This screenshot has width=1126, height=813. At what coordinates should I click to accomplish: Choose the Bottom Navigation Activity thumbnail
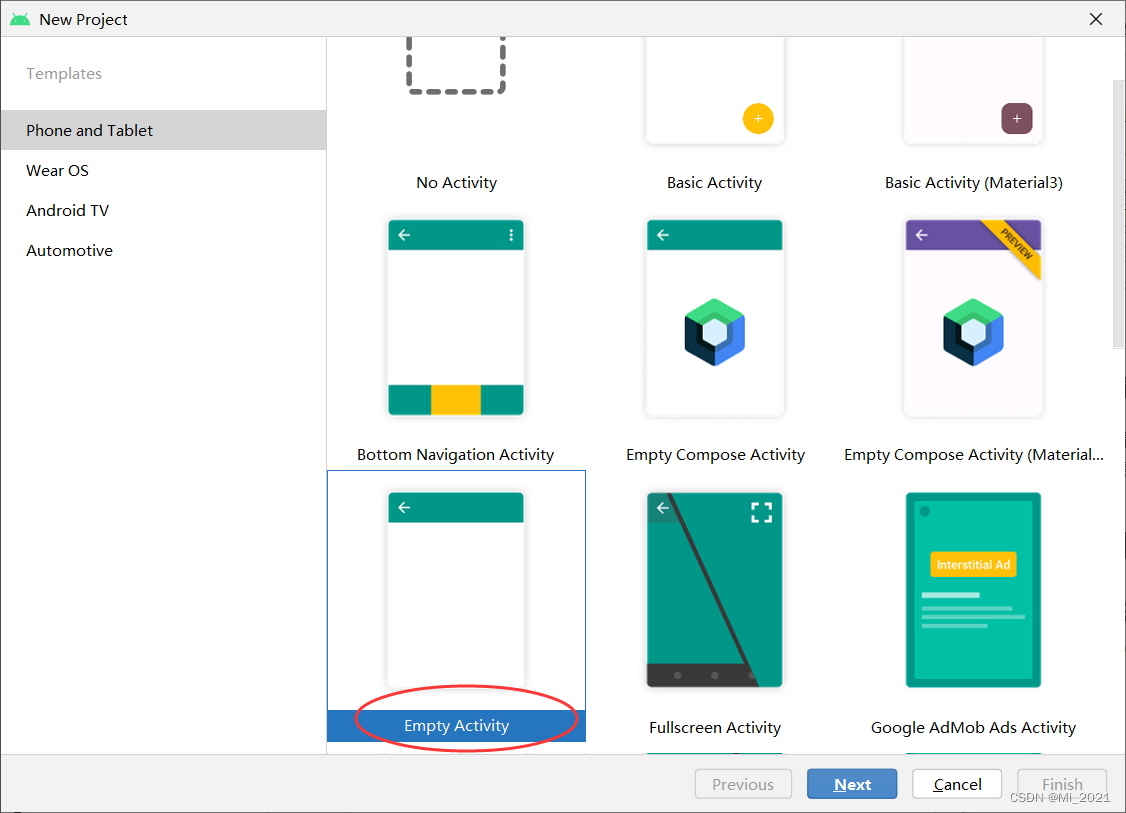pos(456,317)
